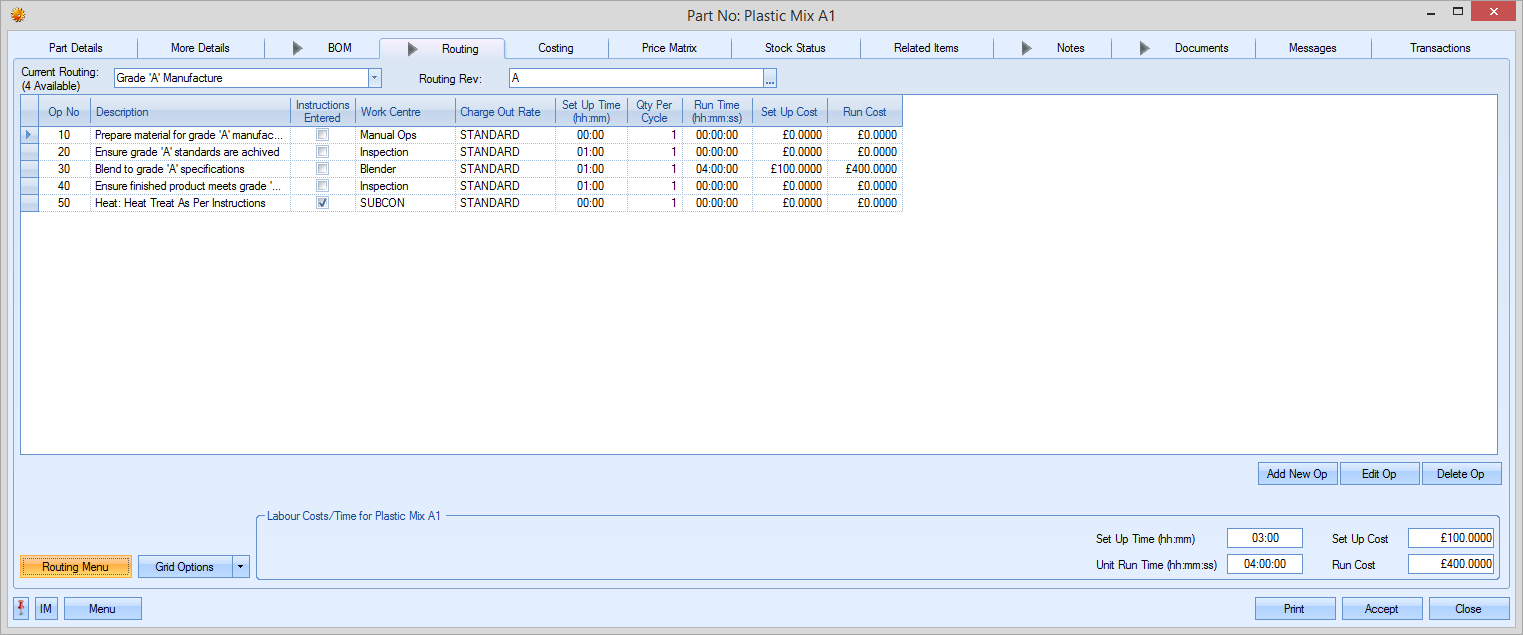Click the arrow marker on the Documents tab

coord(1145,48)
